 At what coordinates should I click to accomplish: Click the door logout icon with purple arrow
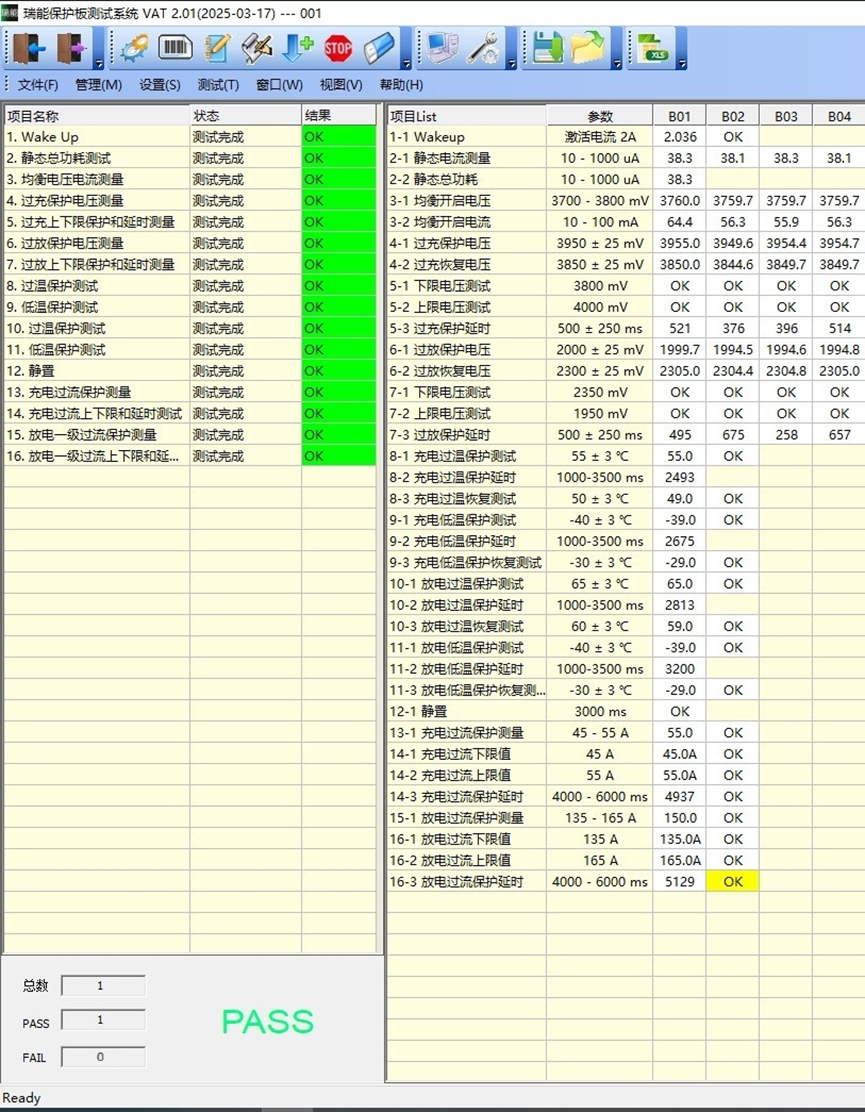click(72, 48)
